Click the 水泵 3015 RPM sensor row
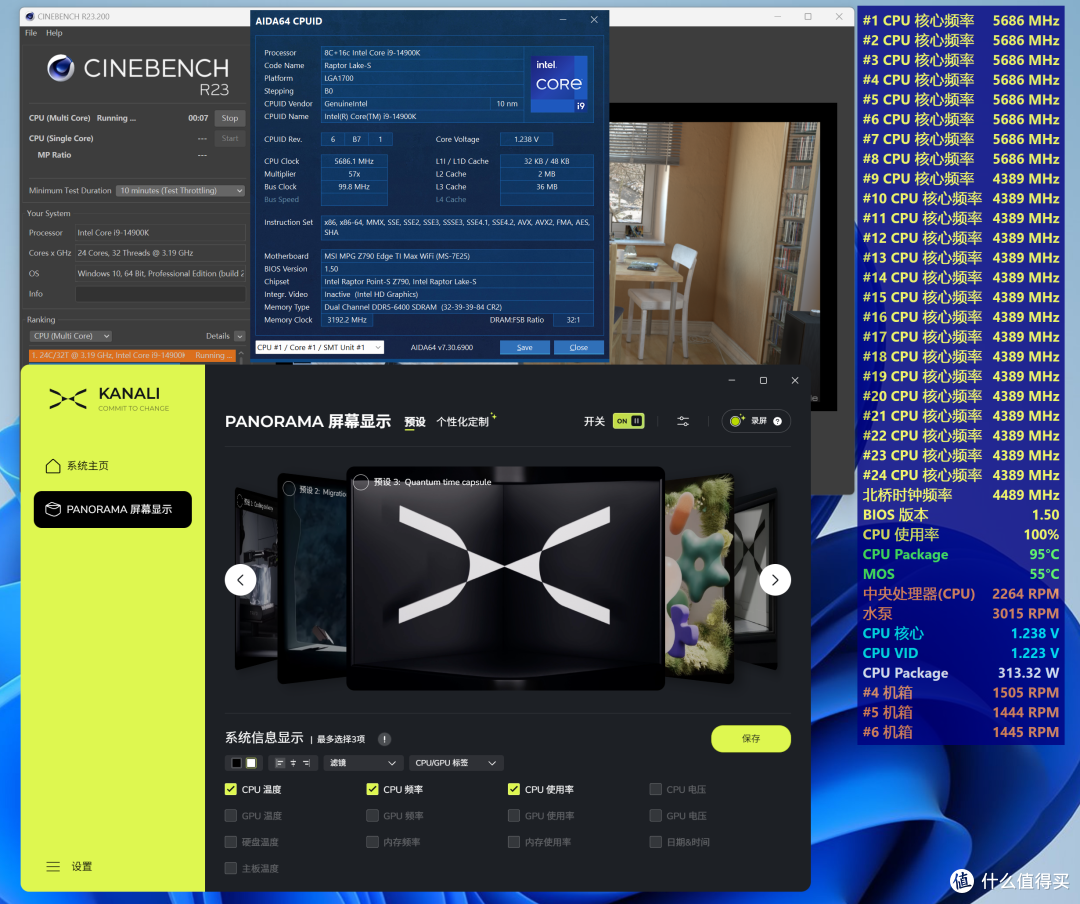This screenshot has height=904, width=1080. (961, 614)
